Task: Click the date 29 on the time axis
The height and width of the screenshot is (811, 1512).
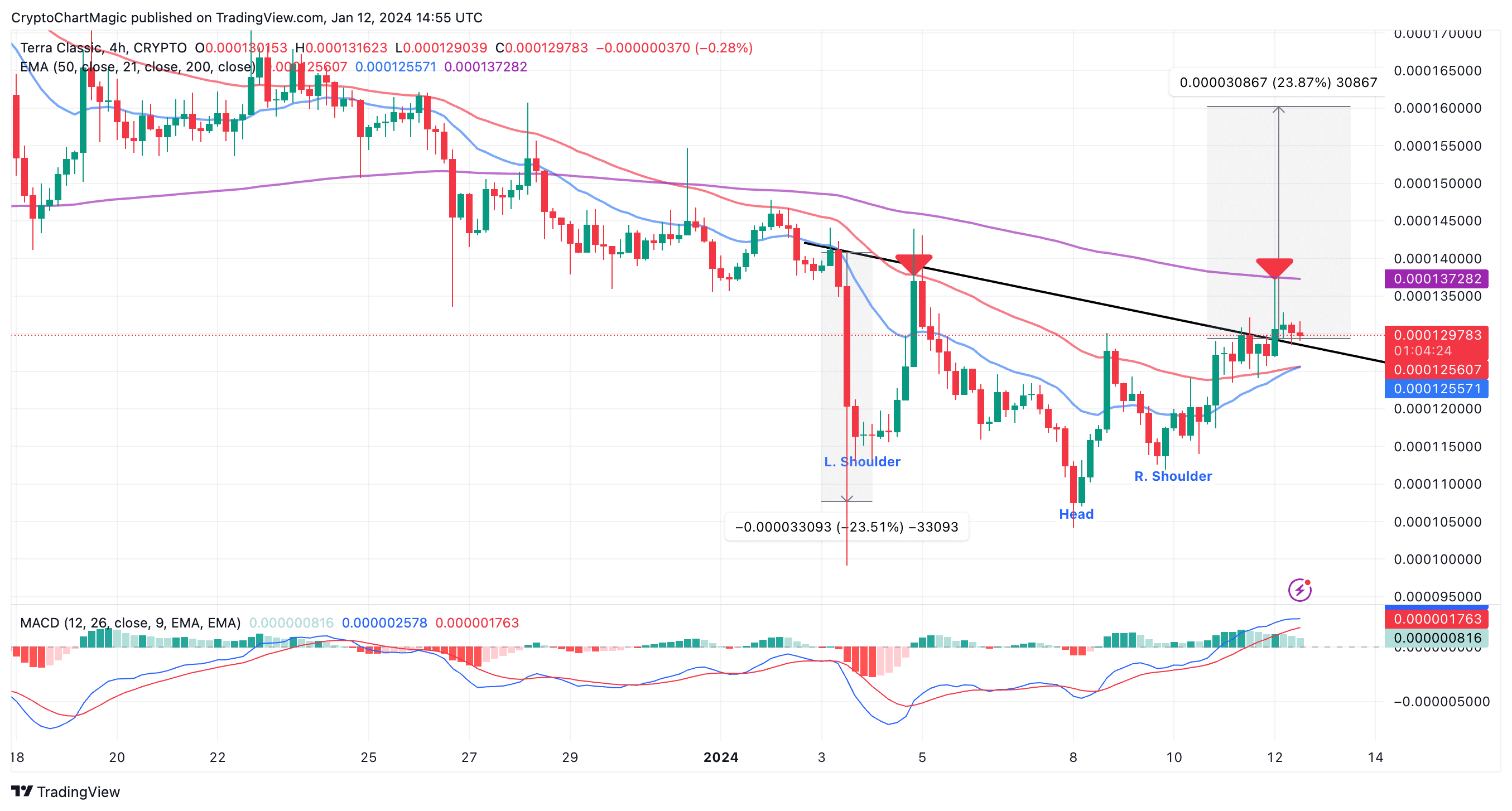Action: point(570,757)
